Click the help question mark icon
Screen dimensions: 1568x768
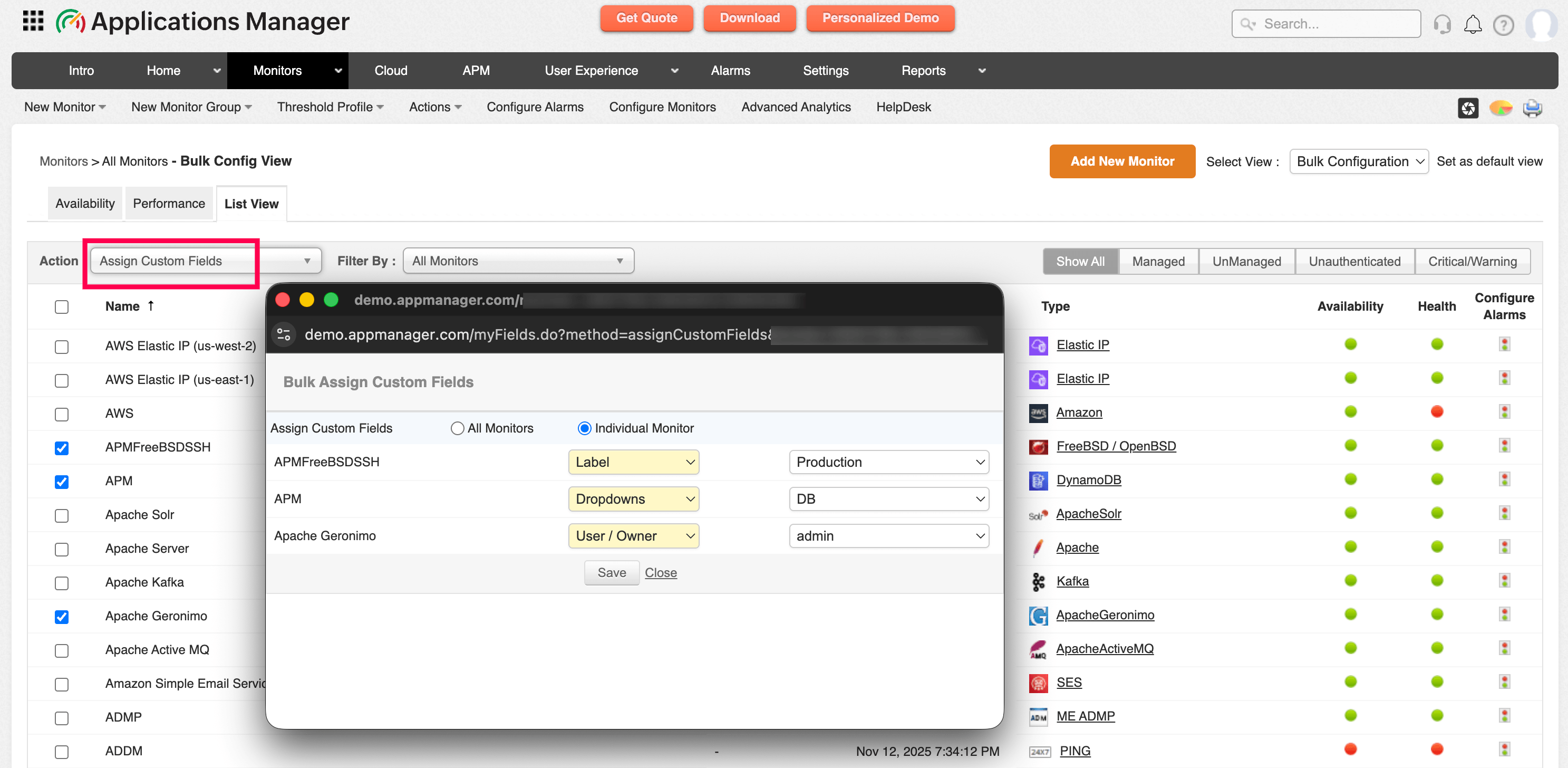[x=1504, y=24]
